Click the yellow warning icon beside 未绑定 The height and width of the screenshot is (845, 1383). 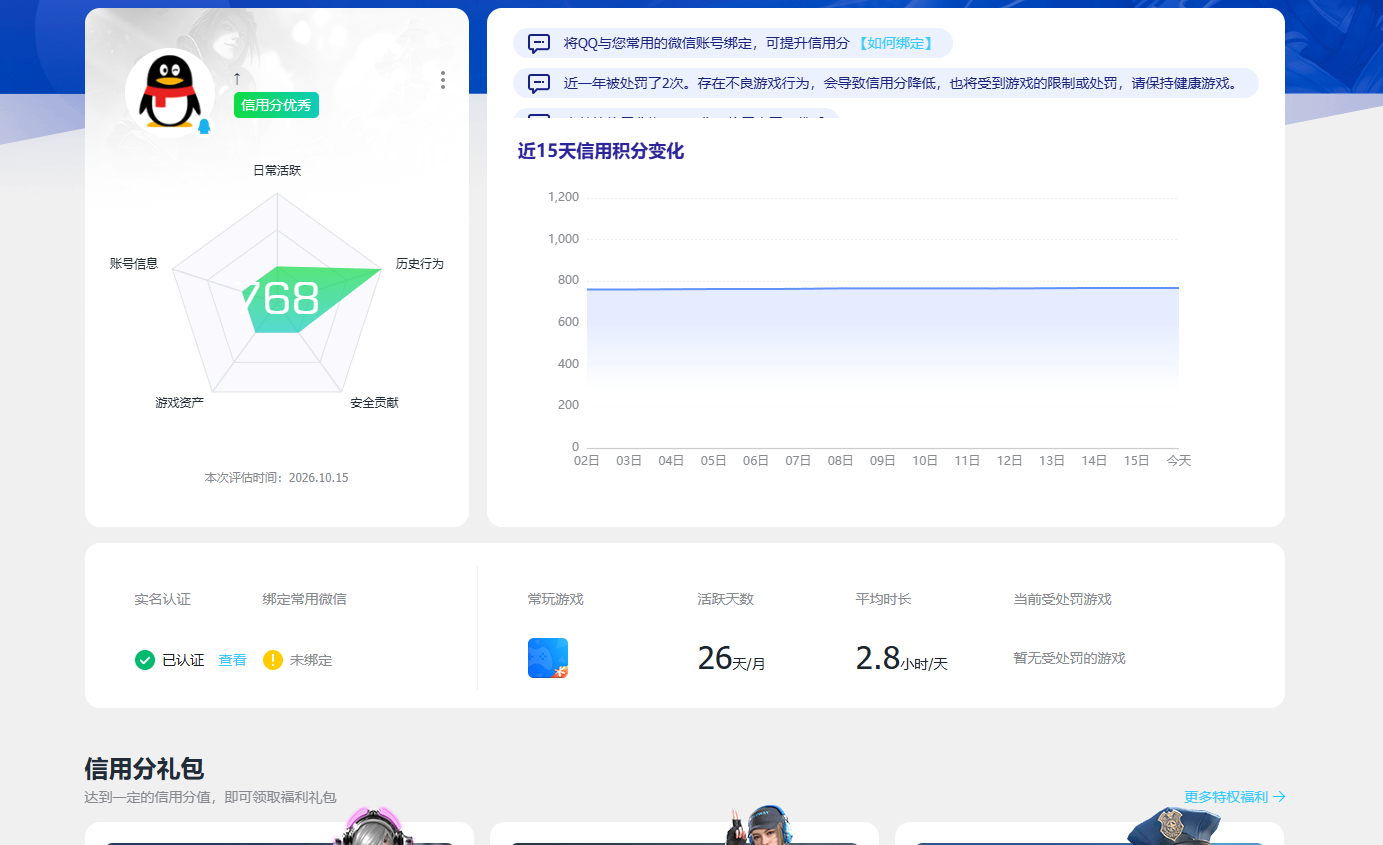pos(273,660)
